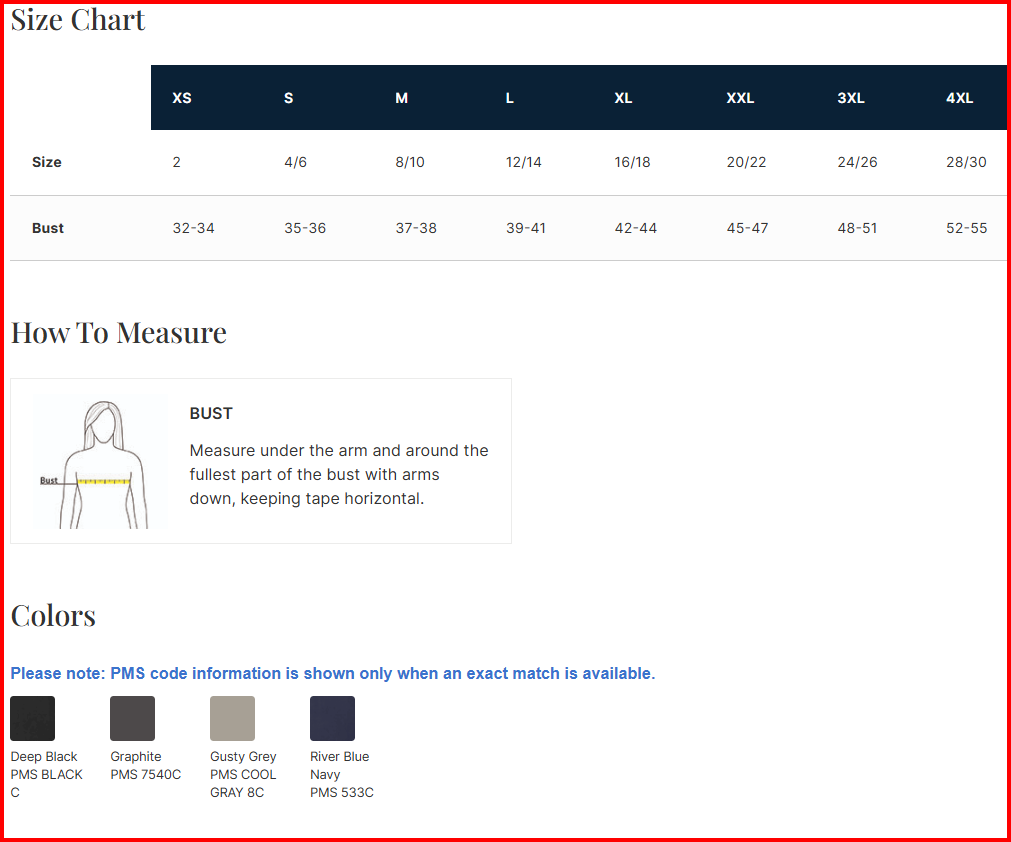Click the How To Measure heading
This screenshot has height=842, width=1011.
(x=119, y=333)
